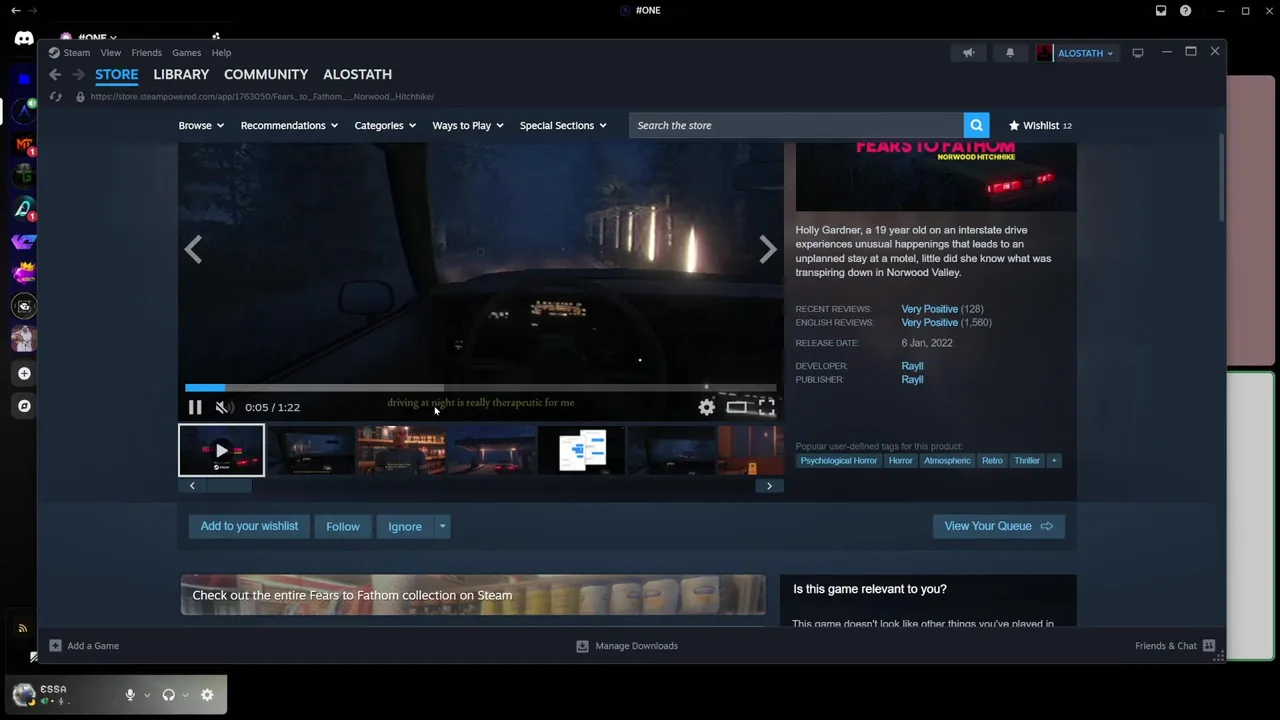Open Fears to Fathom collection banner
The image size is (1280, 720).
(473, 595)
